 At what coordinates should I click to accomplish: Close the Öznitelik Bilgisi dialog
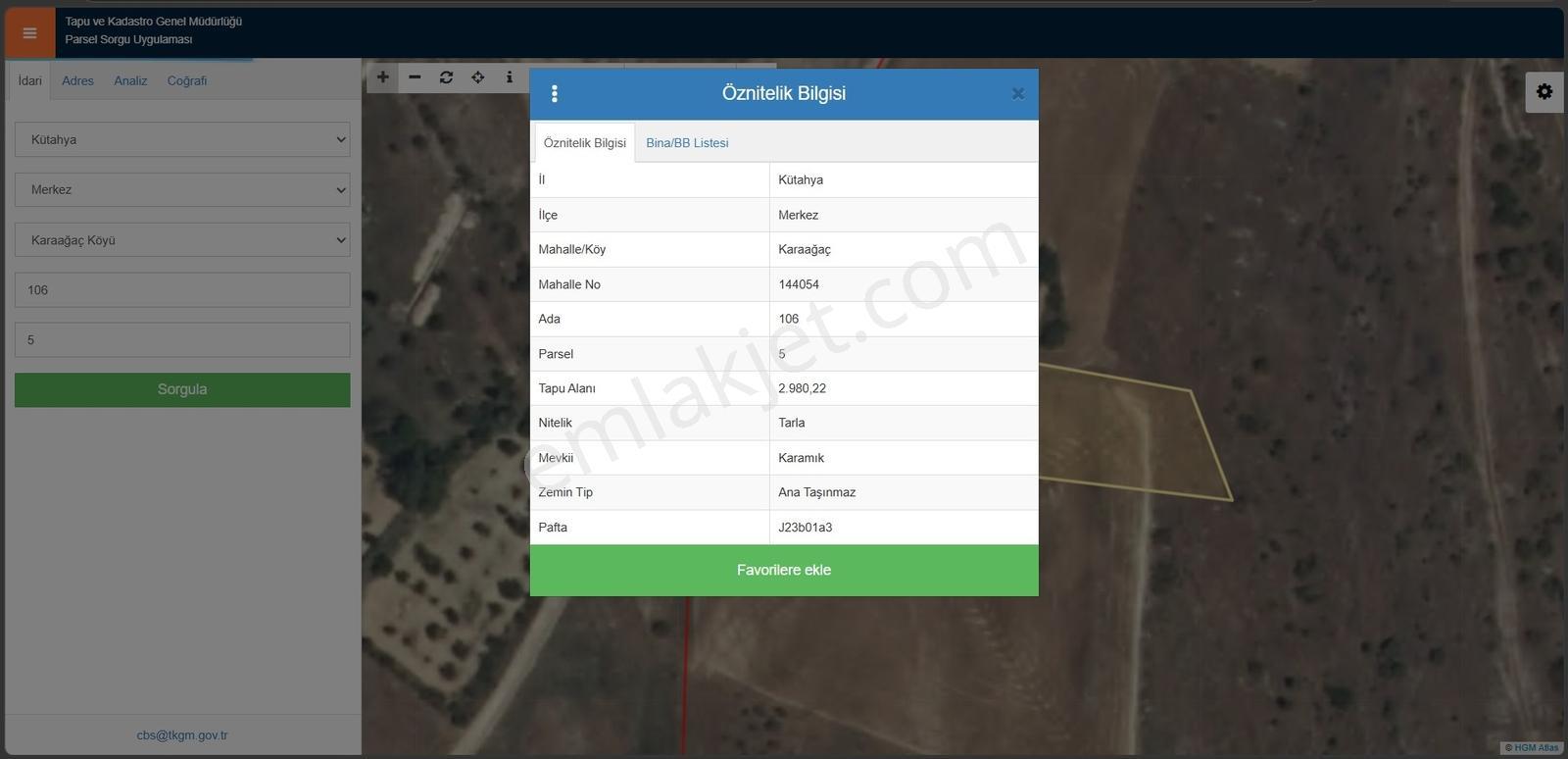click(x=1018, y=94)
